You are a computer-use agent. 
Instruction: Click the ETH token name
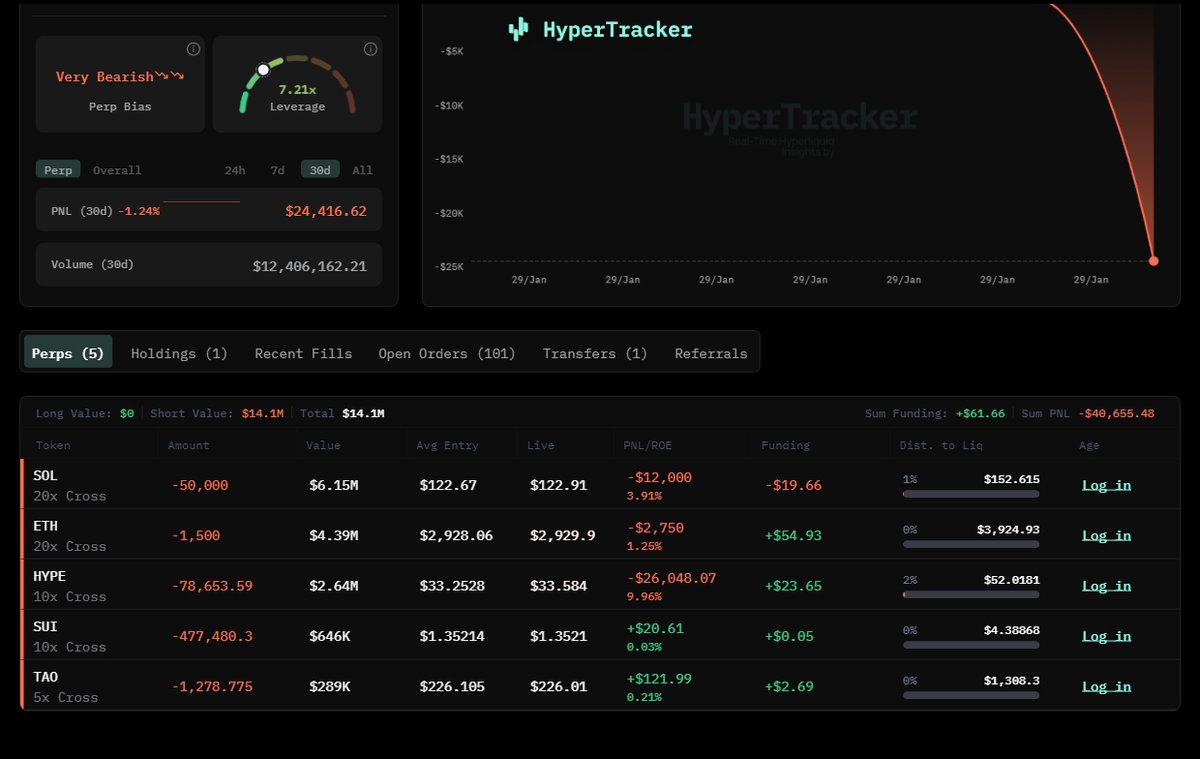click(45, 526)
